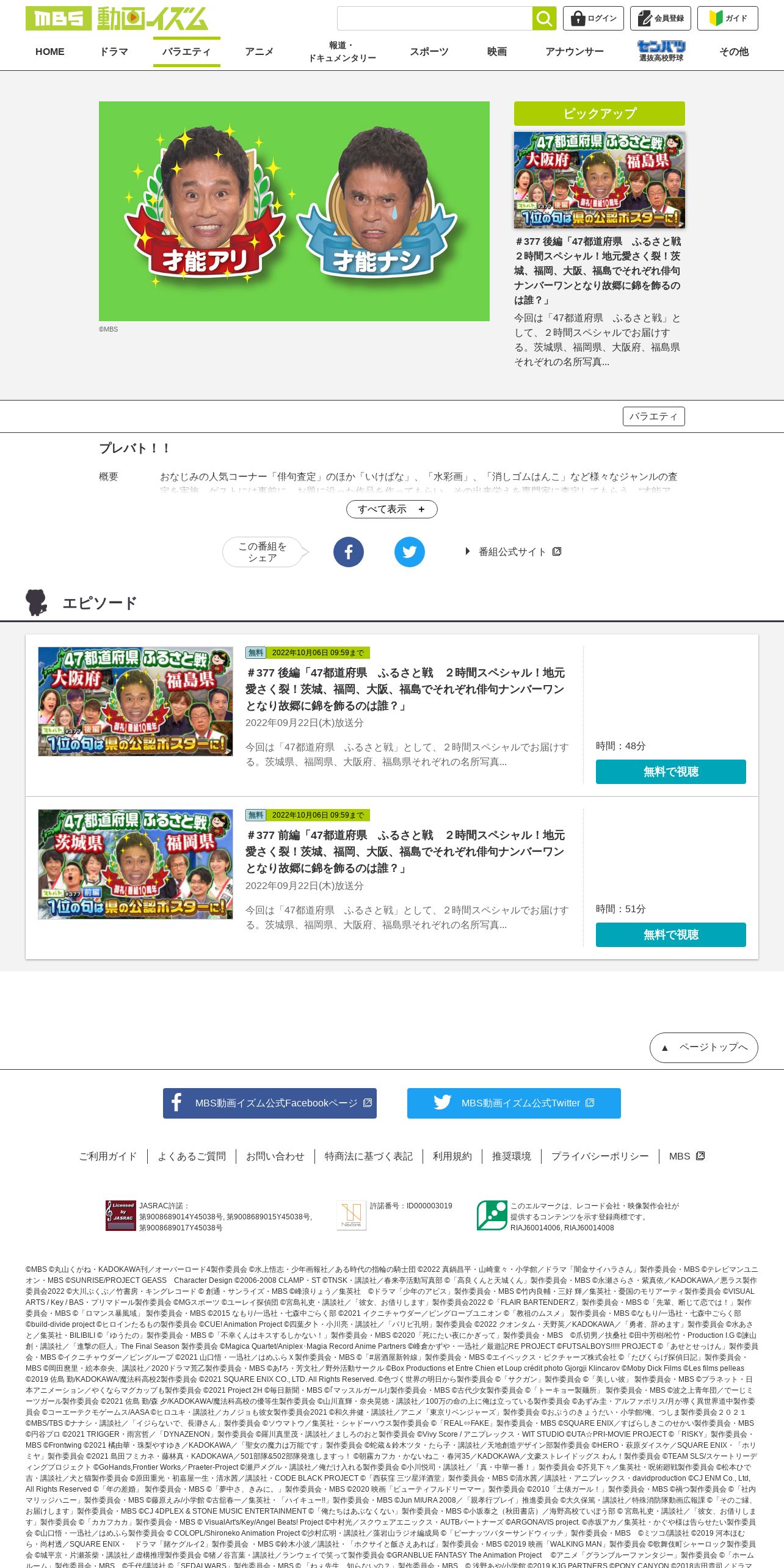Screen dimensions: 784x1568
Task: Open the 推奨環境 footer link
Action: (x=512, y=1156)
